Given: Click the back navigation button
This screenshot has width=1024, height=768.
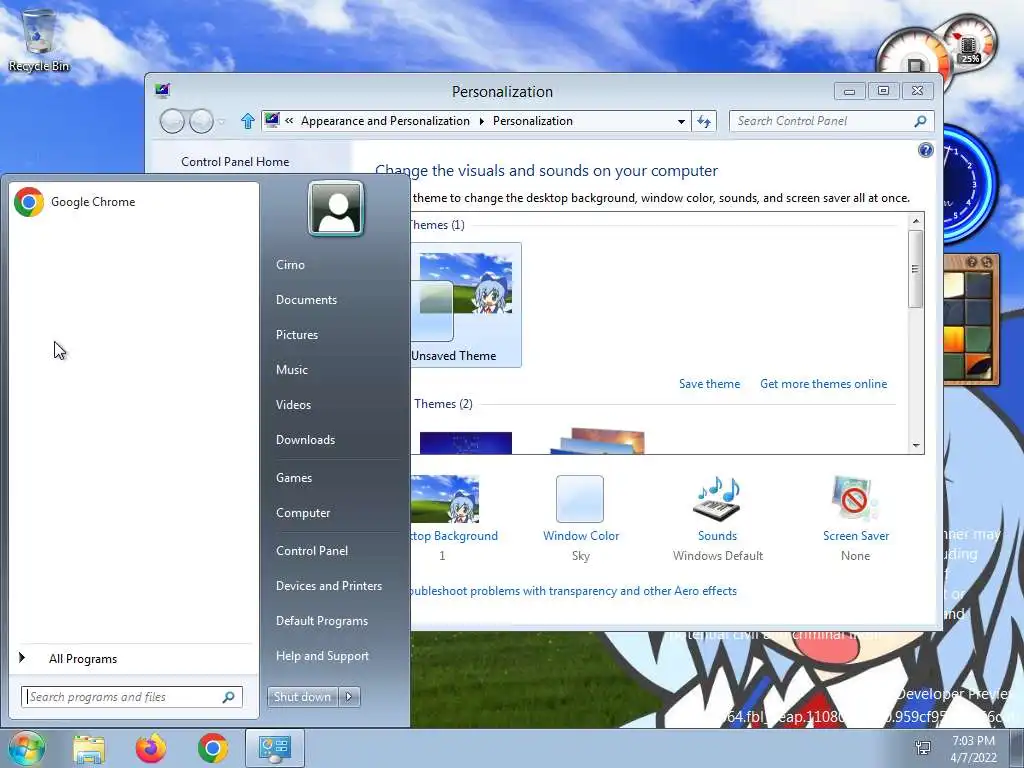Looking at the screenshot, I should tap(172, 121).
